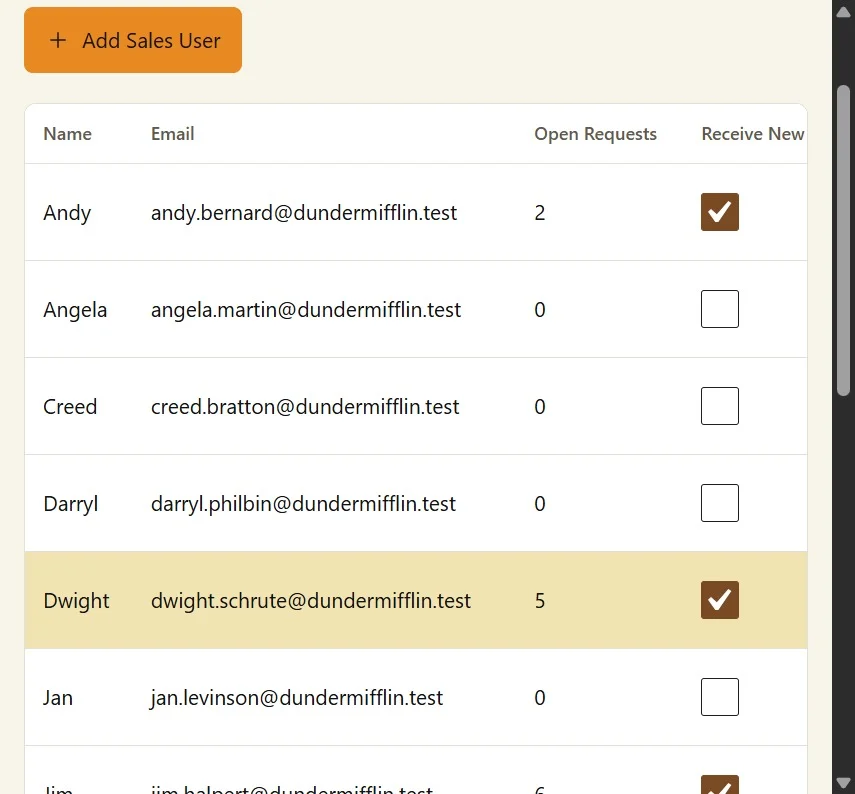Viewport: 855px width, 794px height.
Task: Click the vertical scrollbar thumb
Action: click(844, 240)
